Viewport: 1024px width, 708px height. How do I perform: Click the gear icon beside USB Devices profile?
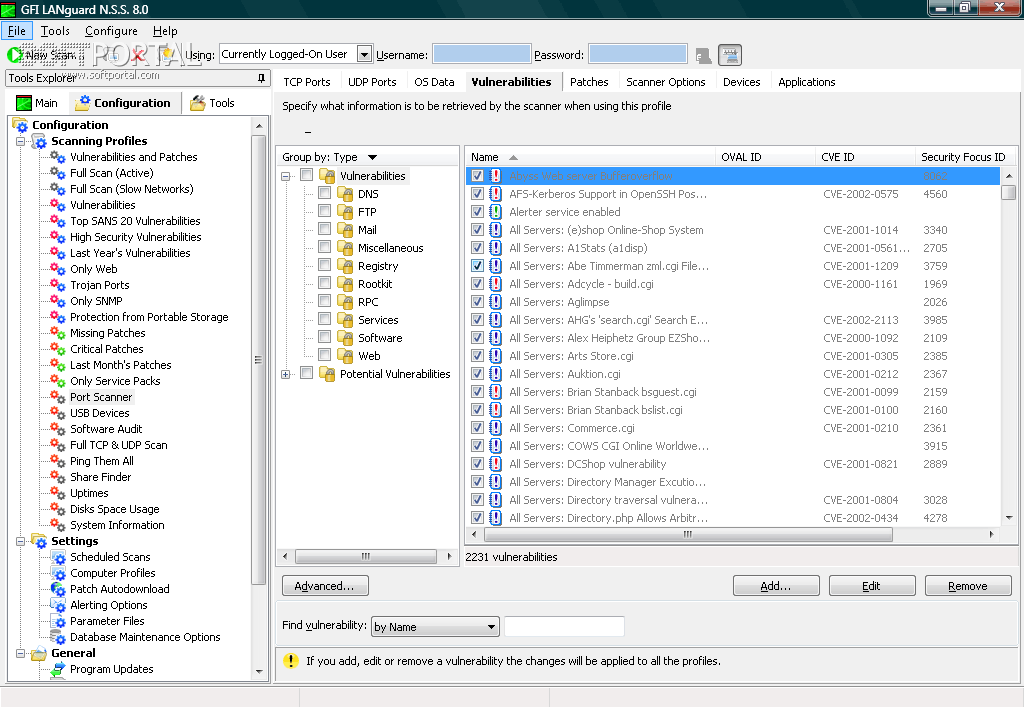57,413
